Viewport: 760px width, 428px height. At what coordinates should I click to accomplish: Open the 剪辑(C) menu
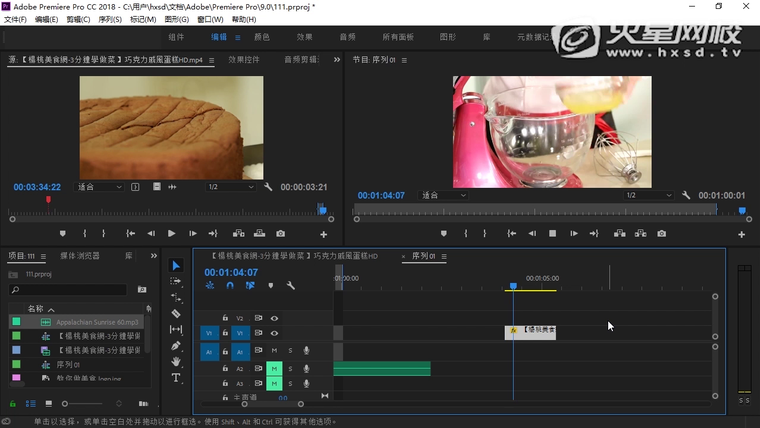(x=77, y=19)
